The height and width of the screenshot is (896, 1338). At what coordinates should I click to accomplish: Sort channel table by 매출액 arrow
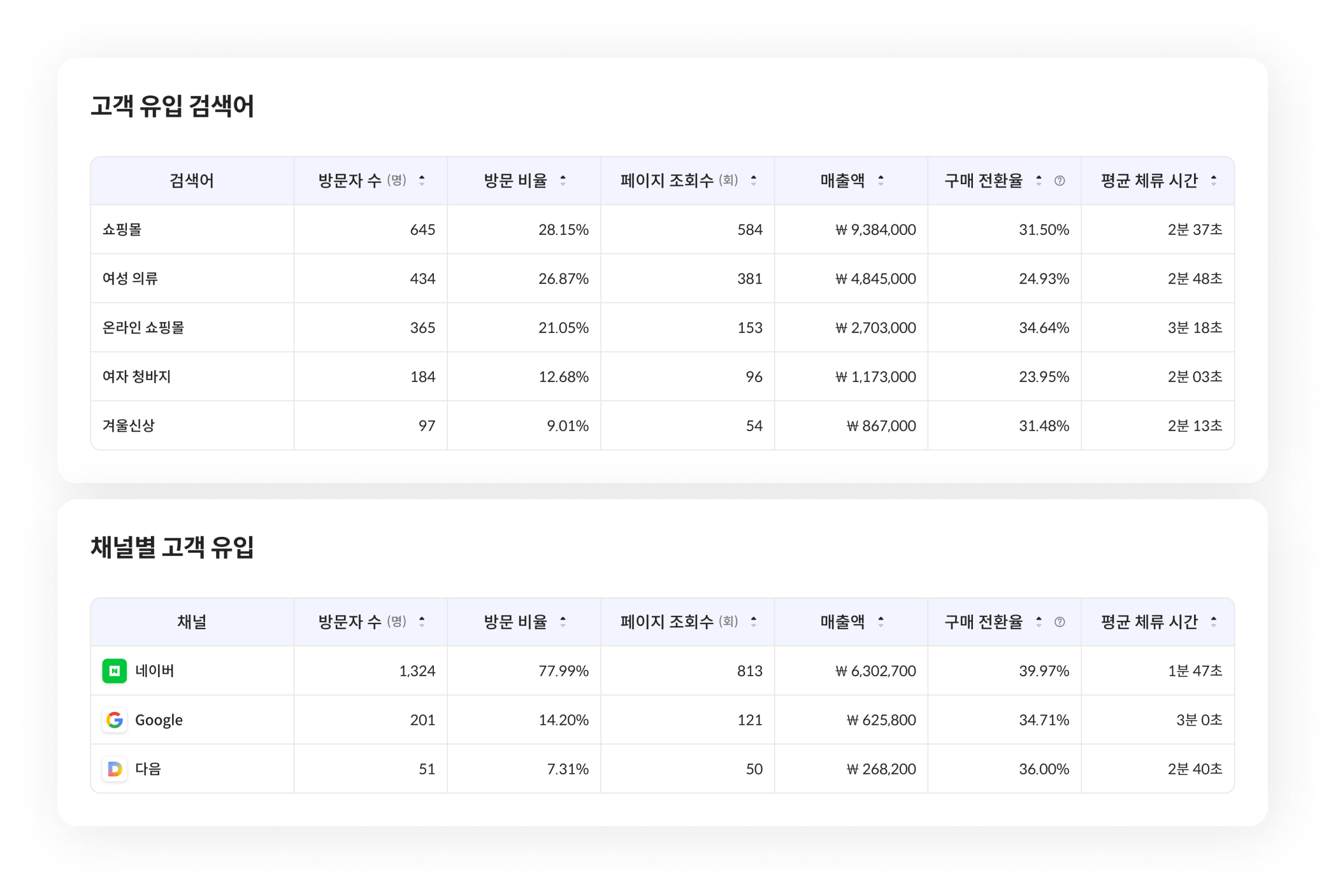(881, 622)
